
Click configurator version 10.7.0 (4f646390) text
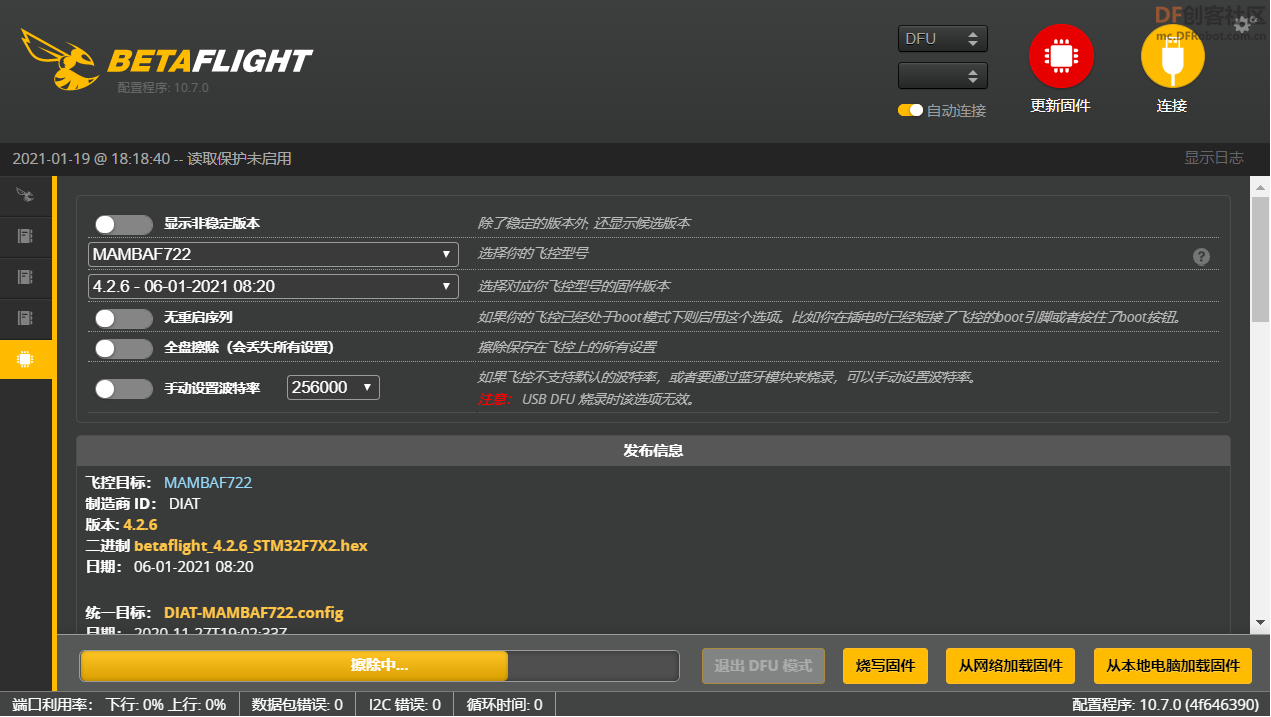tap(1165, 705)
